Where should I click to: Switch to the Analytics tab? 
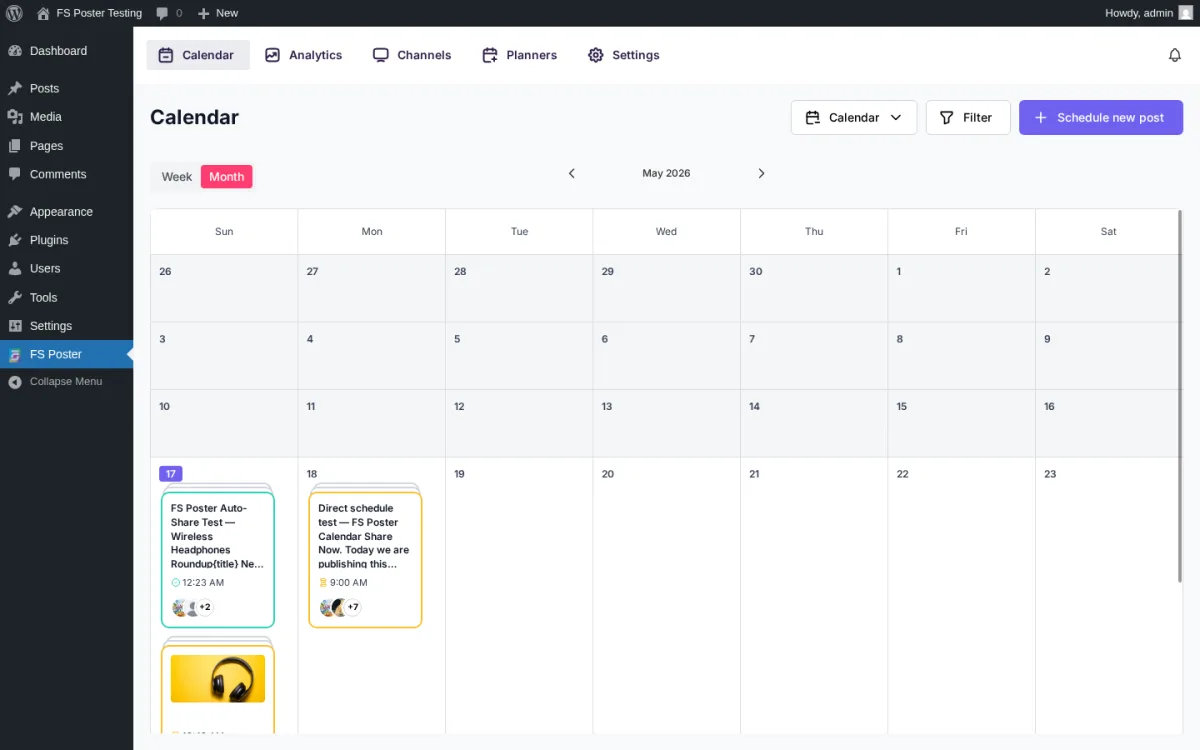tap(303, 55)
